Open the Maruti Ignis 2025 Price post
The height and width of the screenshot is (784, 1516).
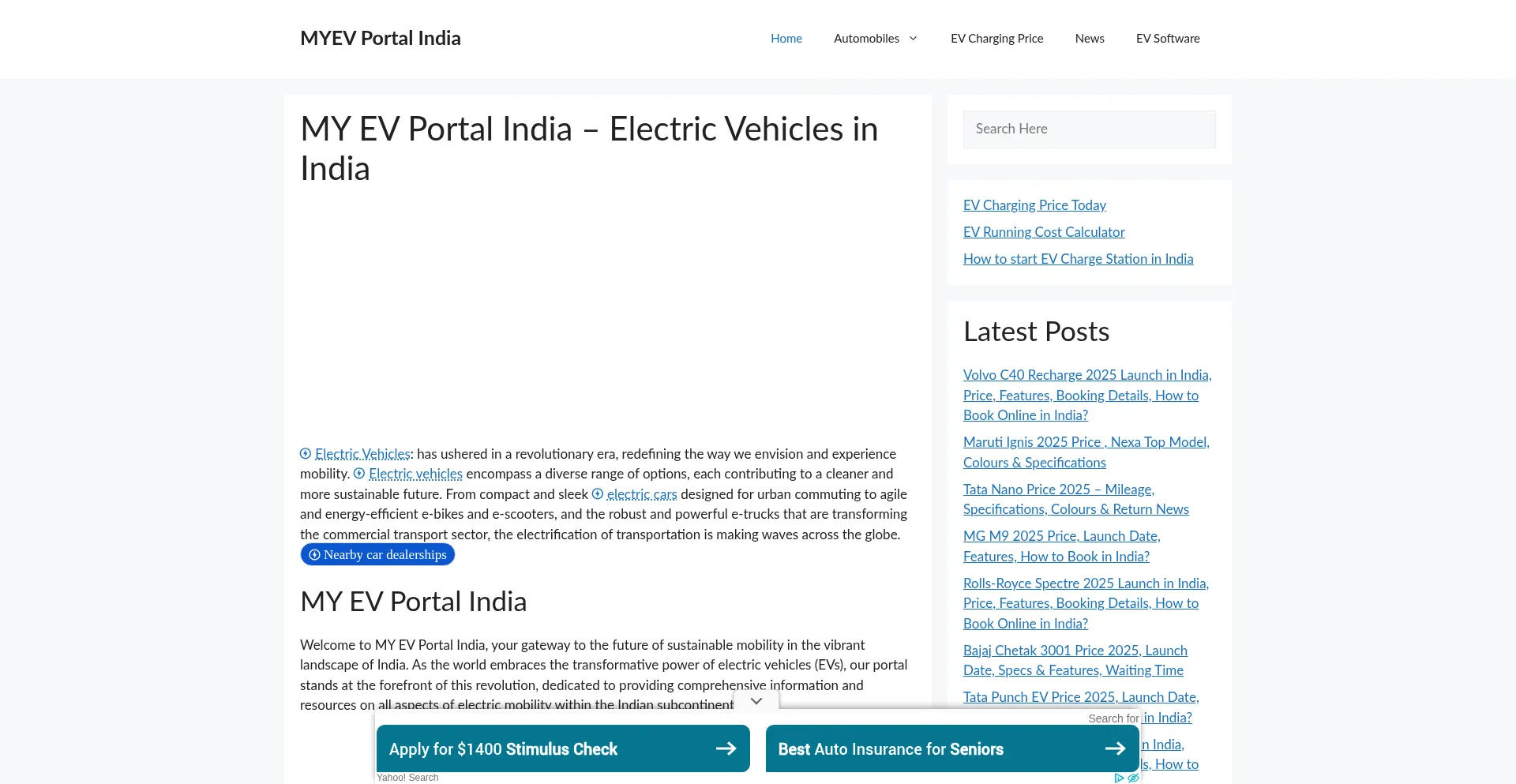tap(1086, 452)
